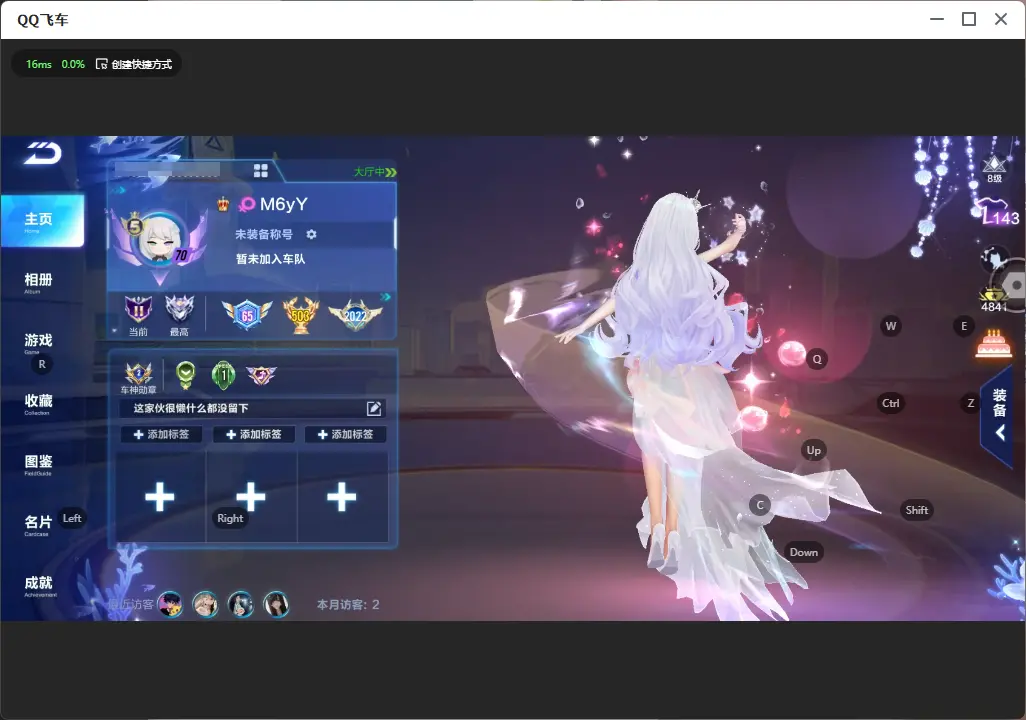The height and width of the screenshot is (720, 1026).
Task: Click the Up key overlay
Action: pyautogui.click(x=813, y=450)
